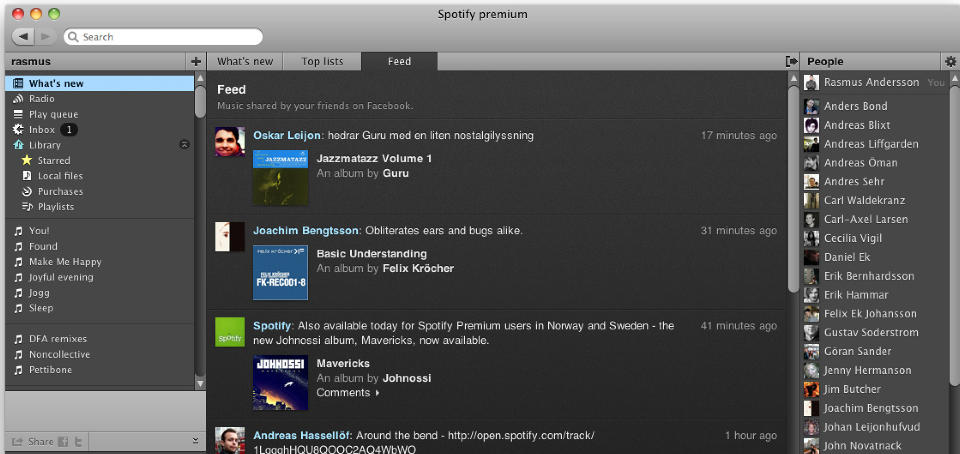The image size is (960, 454).
Task: Go back with the back arrow button
Action: tap(23, 37)
